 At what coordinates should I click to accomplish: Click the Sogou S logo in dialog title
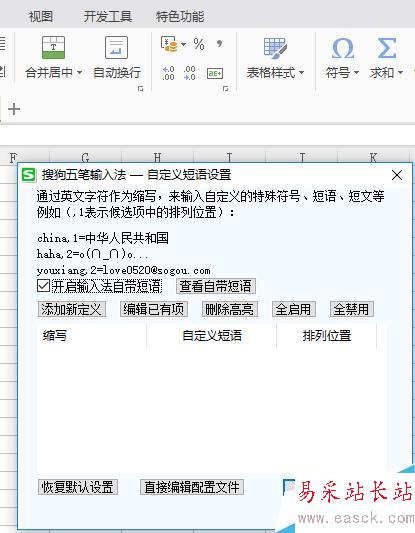click(x=29, y=175)
